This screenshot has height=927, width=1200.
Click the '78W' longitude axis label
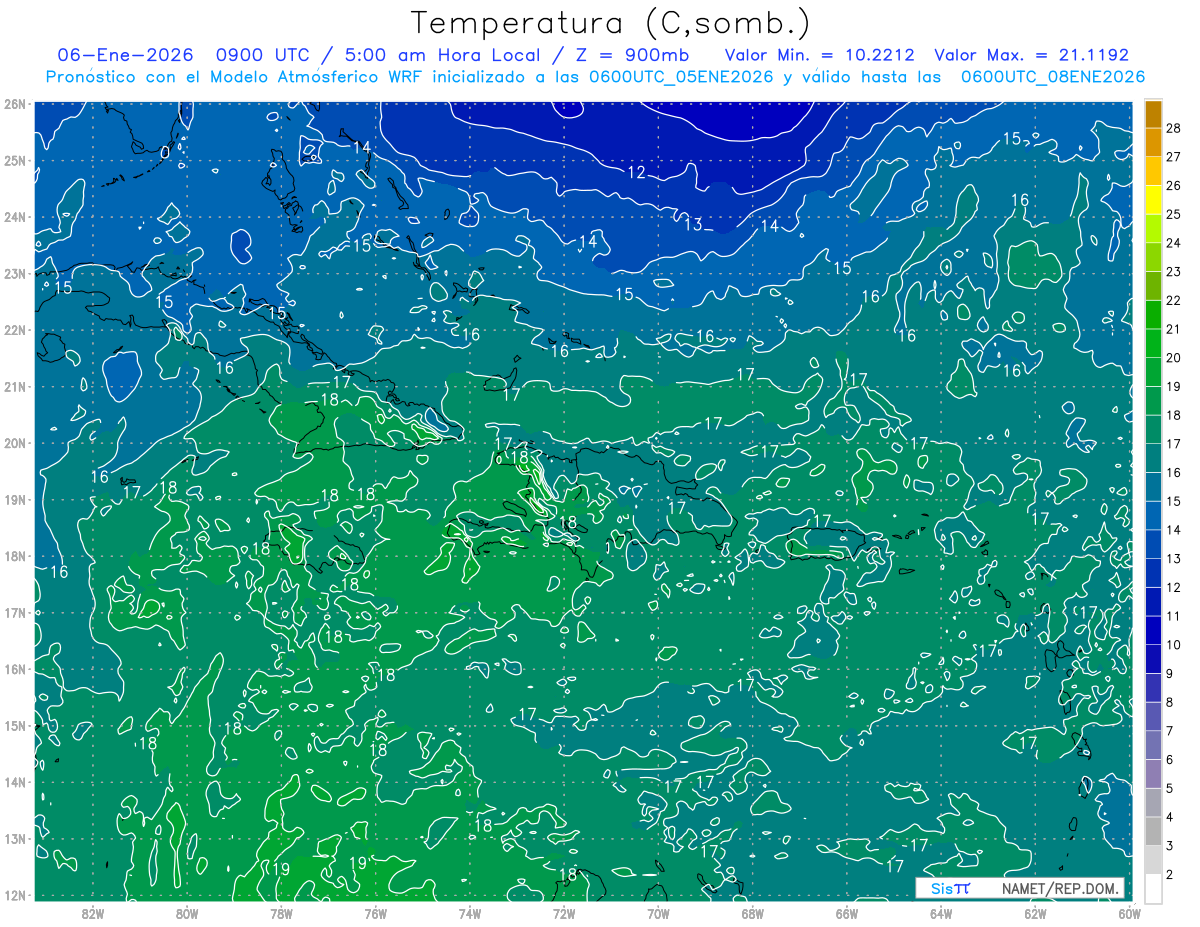click(x=281, y=913)
